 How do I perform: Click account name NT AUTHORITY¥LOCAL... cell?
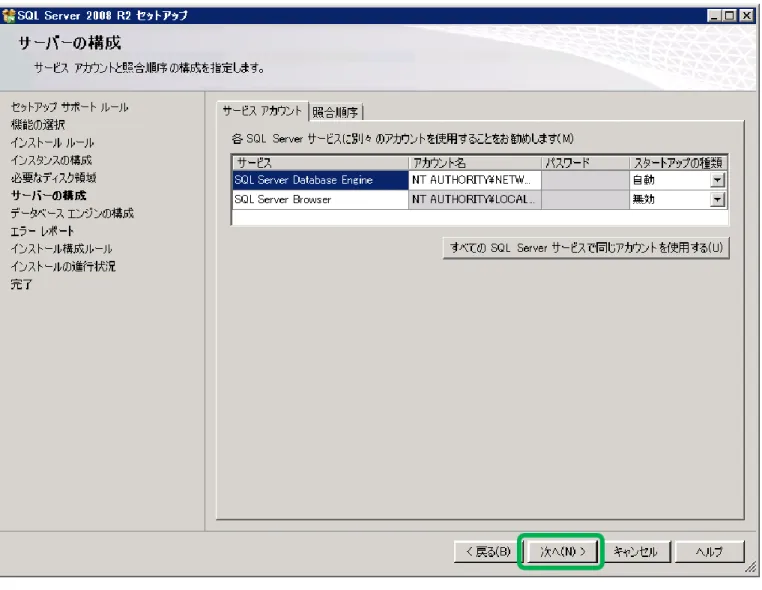(x=475, y=199)
